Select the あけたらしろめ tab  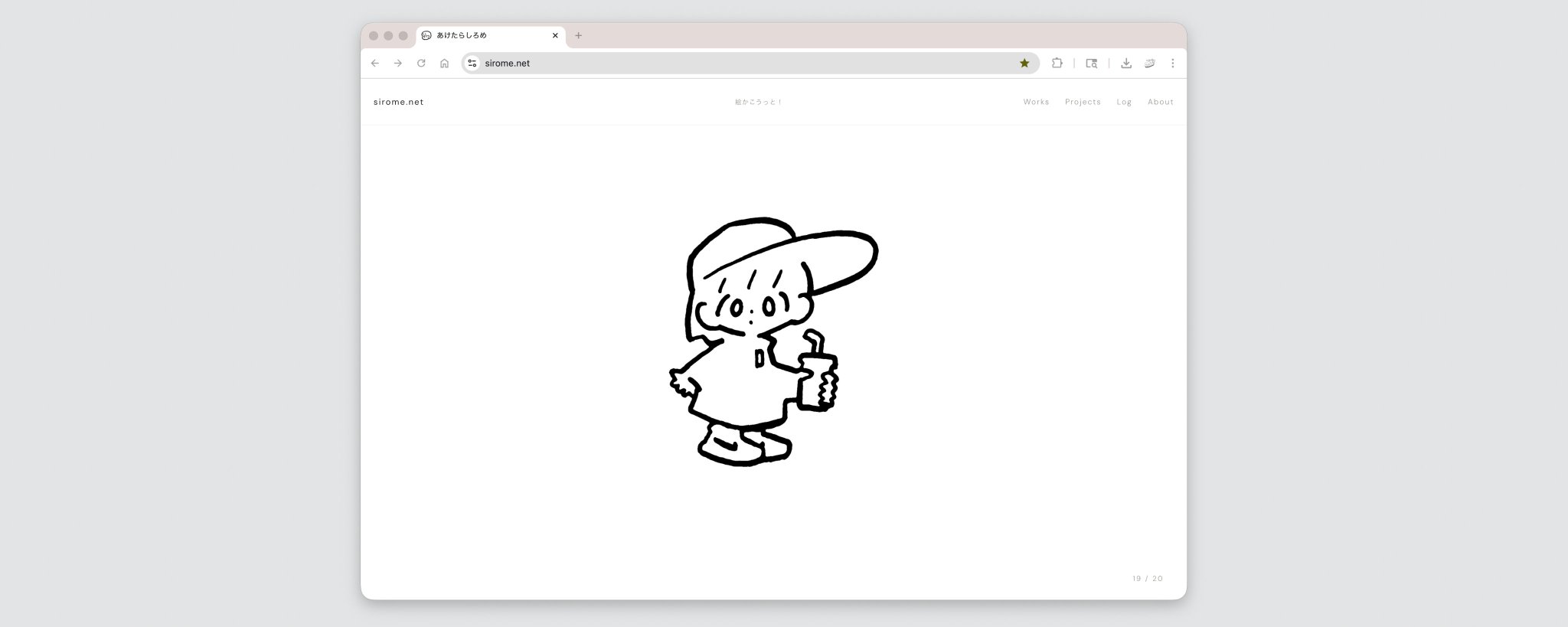click(x=491, y=35)
